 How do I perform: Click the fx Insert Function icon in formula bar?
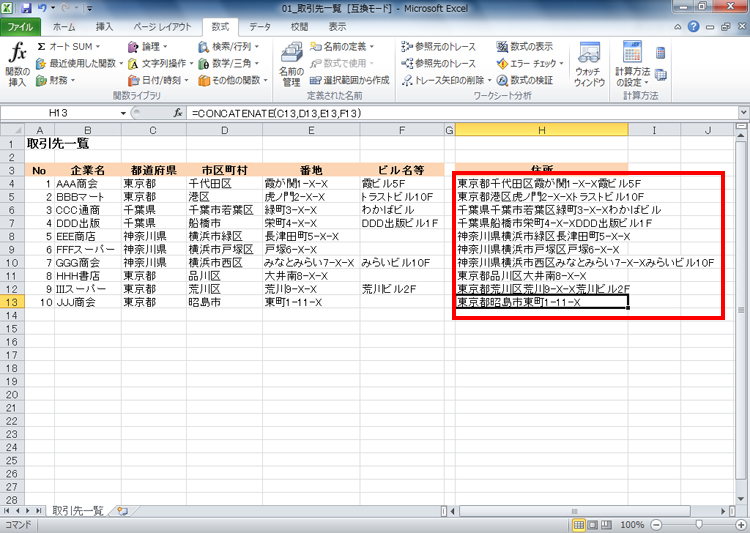178,113
